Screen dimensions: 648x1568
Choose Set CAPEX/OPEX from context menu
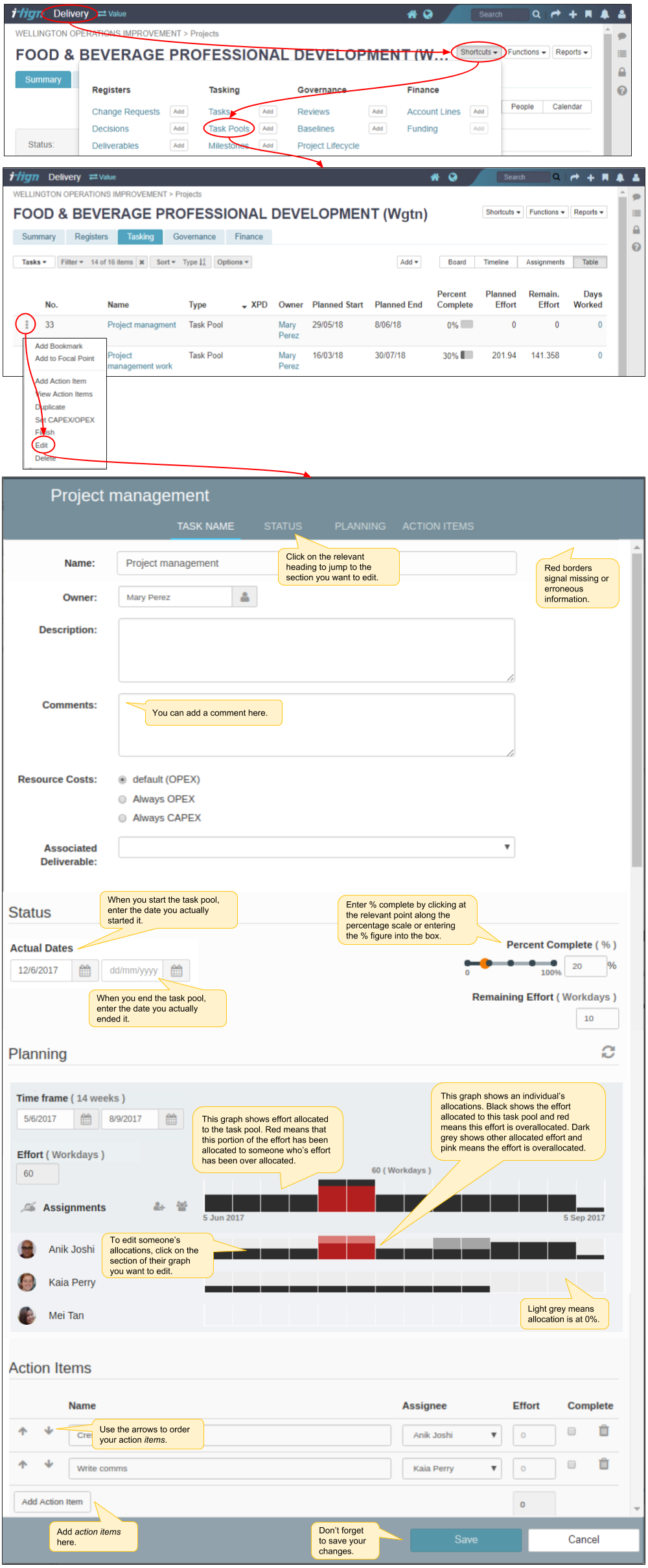65,420
